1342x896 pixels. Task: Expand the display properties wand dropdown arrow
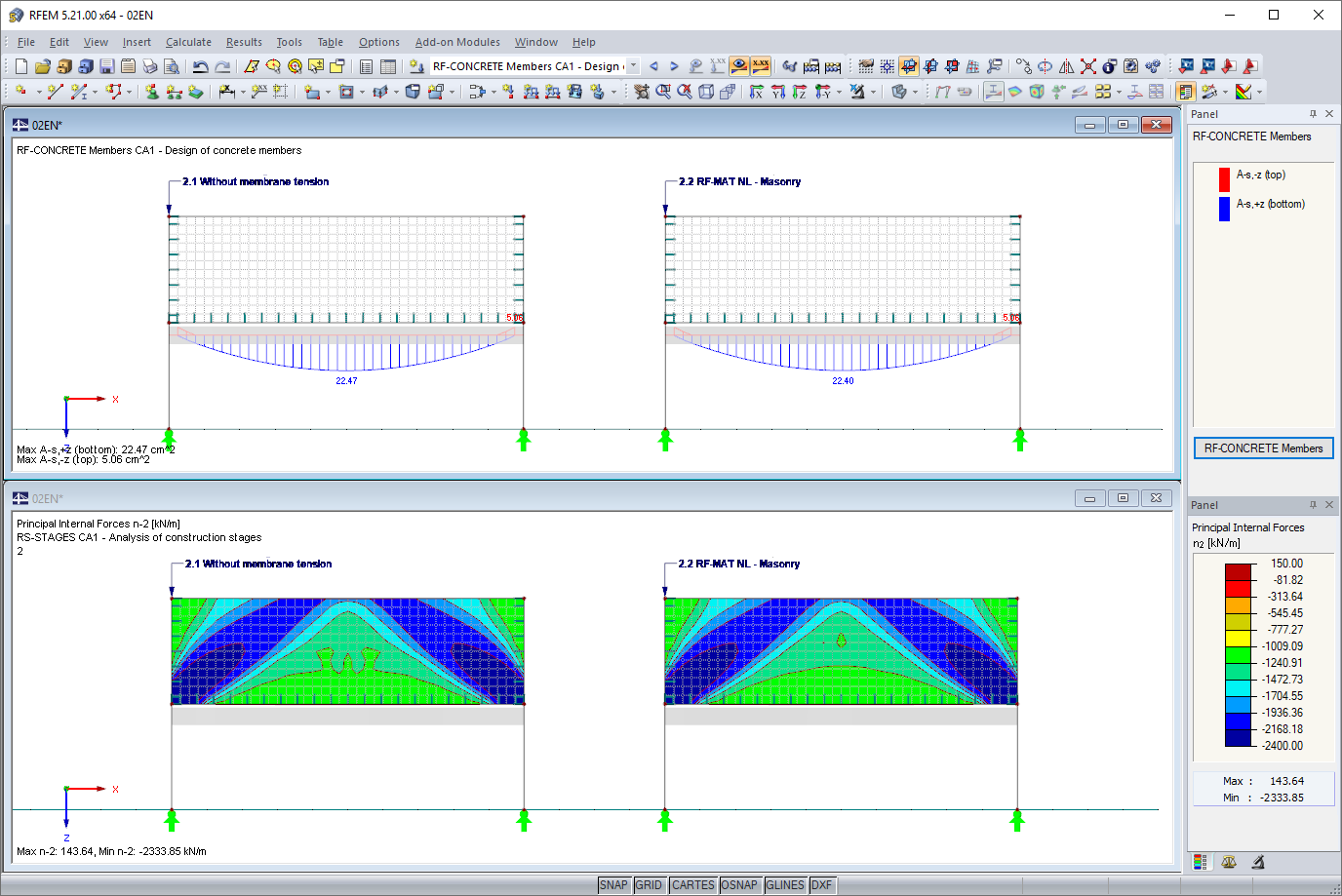(1225, 92)
